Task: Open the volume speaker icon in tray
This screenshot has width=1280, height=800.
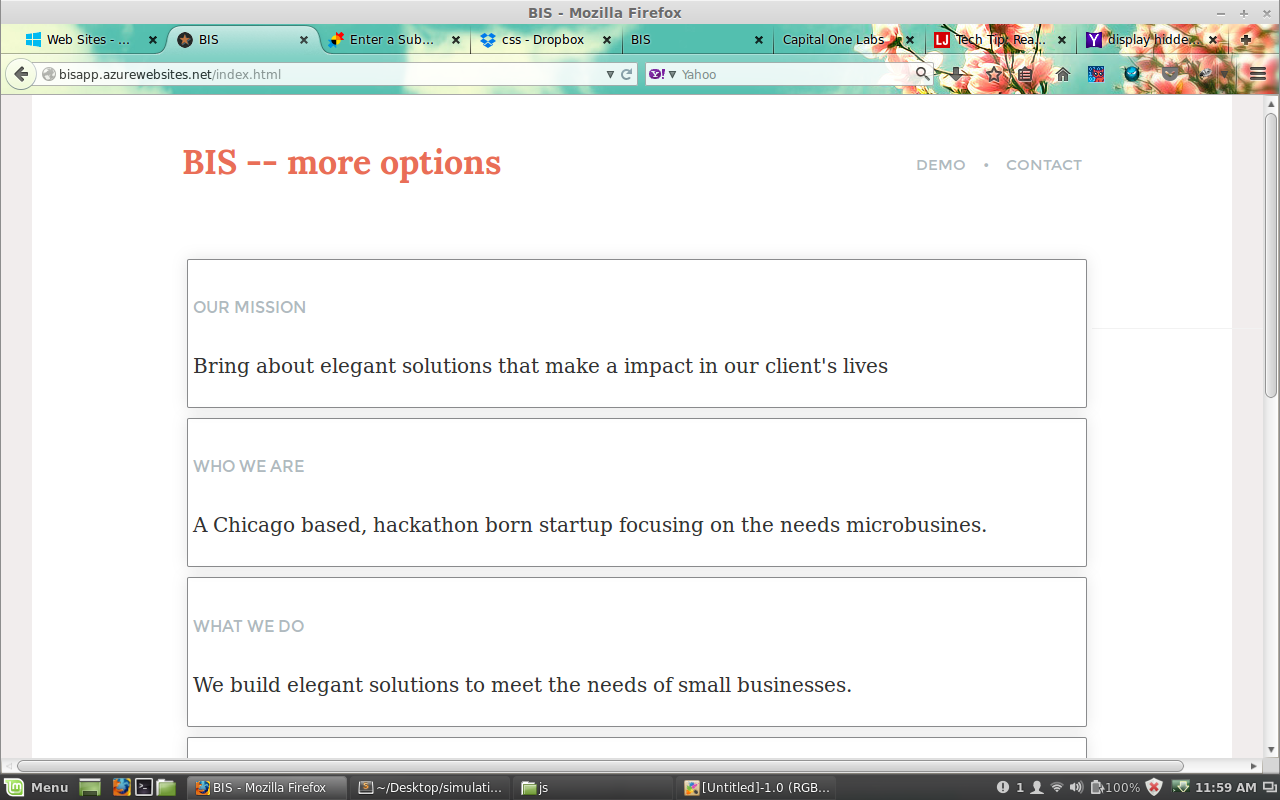Action: click(1076, 787)
